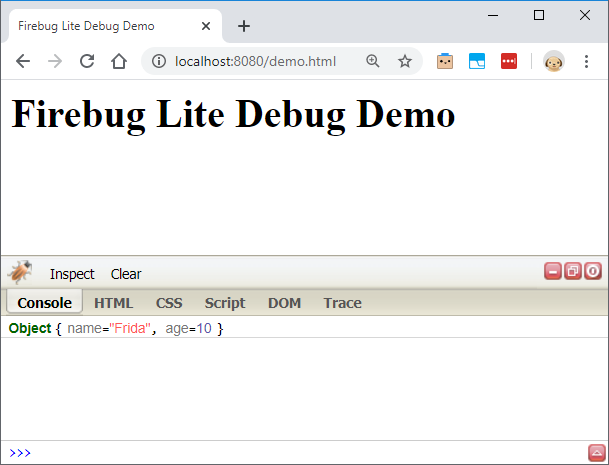This screenshot has height=465, width=609.
Task: Show the DOM tab
Action: tap(284, 303)
